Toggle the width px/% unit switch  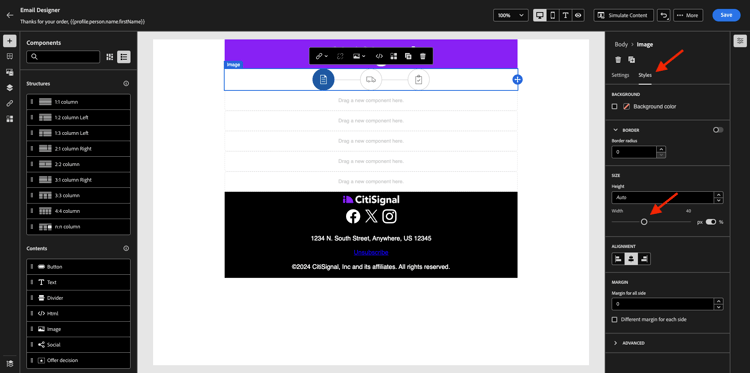[x=711, y=222]
